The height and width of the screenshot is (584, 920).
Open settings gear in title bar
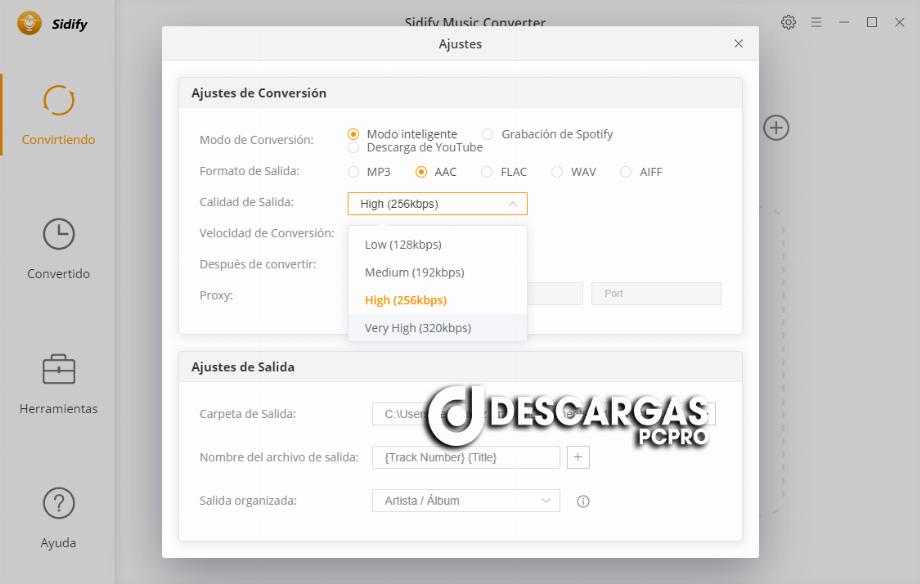788,22
